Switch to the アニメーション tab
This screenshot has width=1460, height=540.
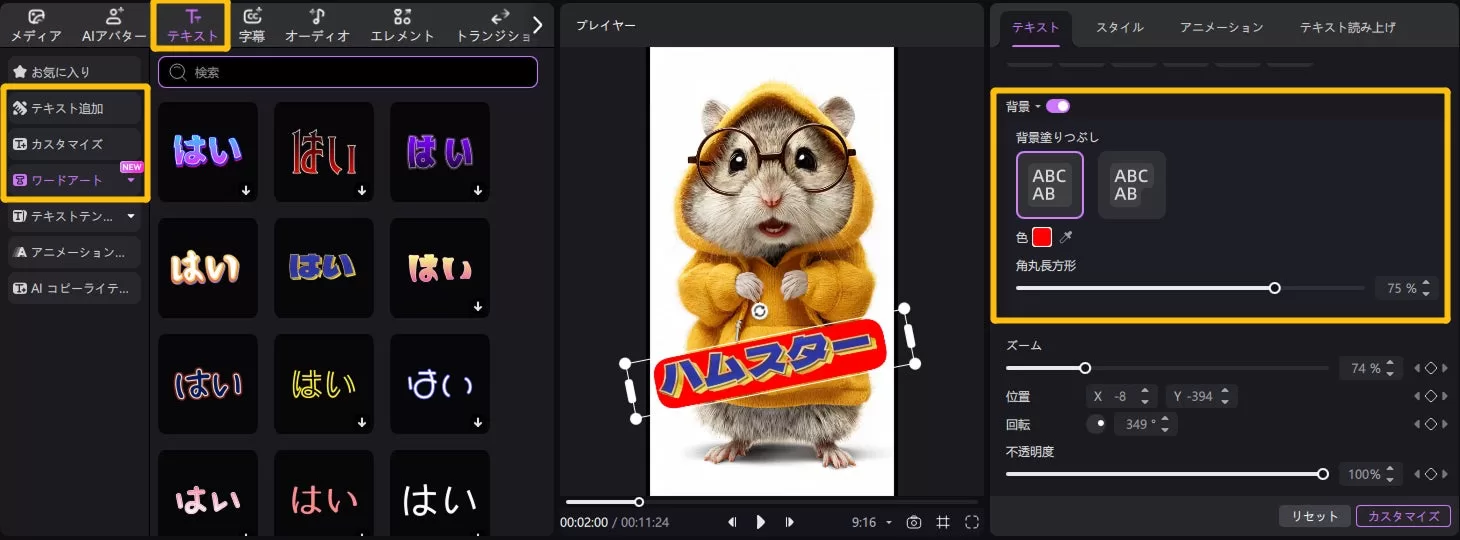[x=1221, y=28]
